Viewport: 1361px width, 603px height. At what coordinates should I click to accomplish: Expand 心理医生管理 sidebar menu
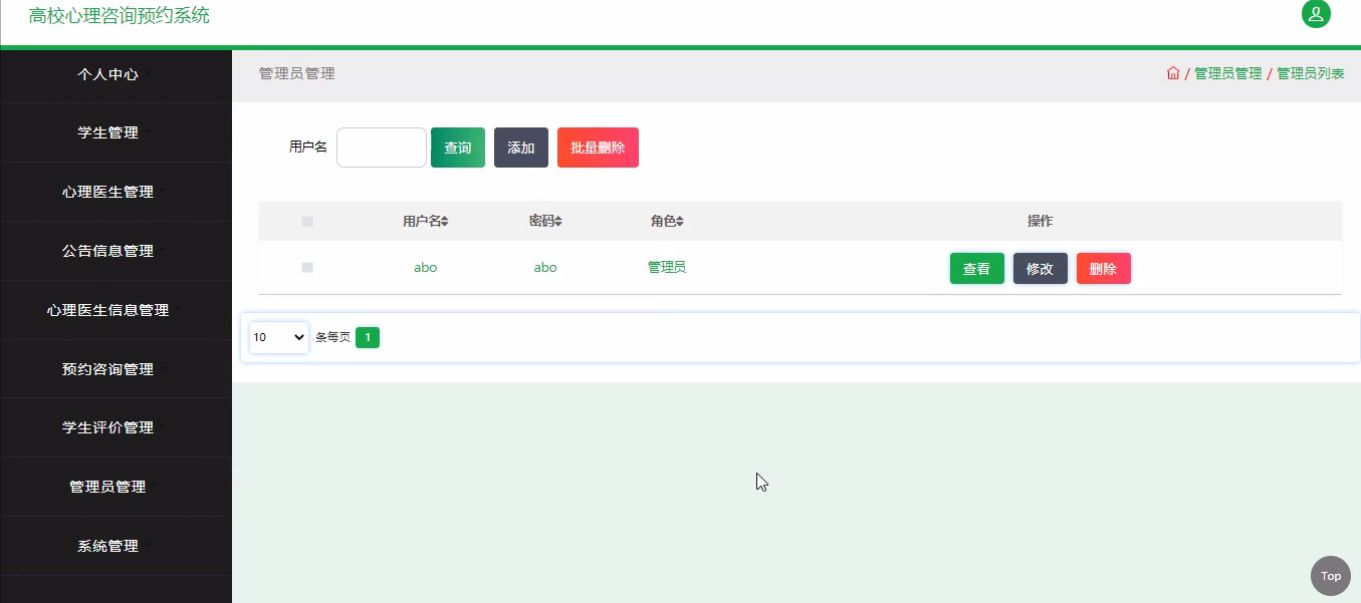pos(115,191)
